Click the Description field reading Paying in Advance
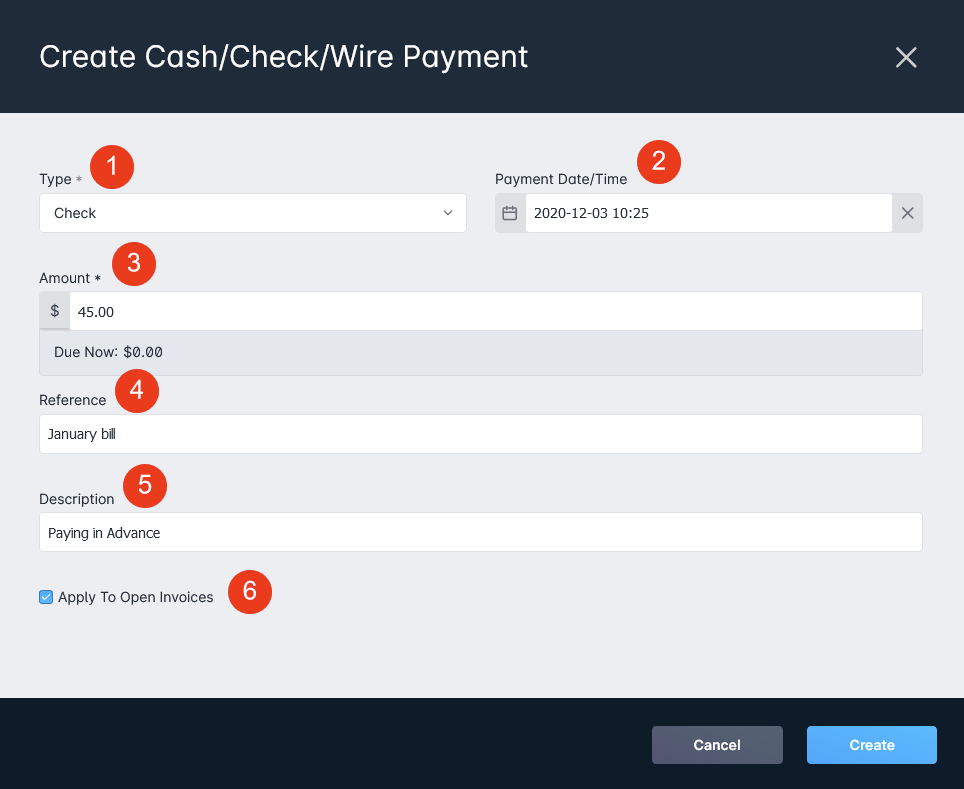 (481, 533)
